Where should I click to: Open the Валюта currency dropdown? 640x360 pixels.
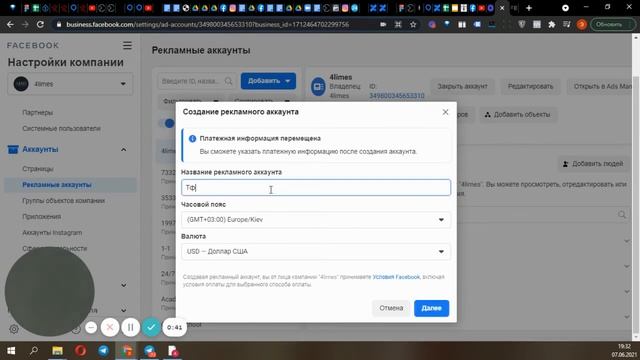tap(316, 251)
